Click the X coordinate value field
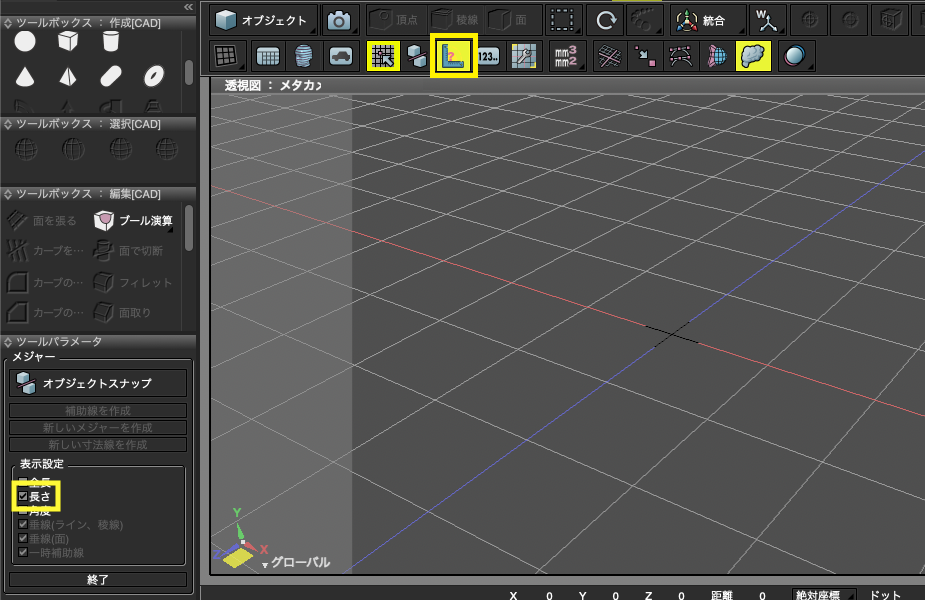 tap(549, 595)
